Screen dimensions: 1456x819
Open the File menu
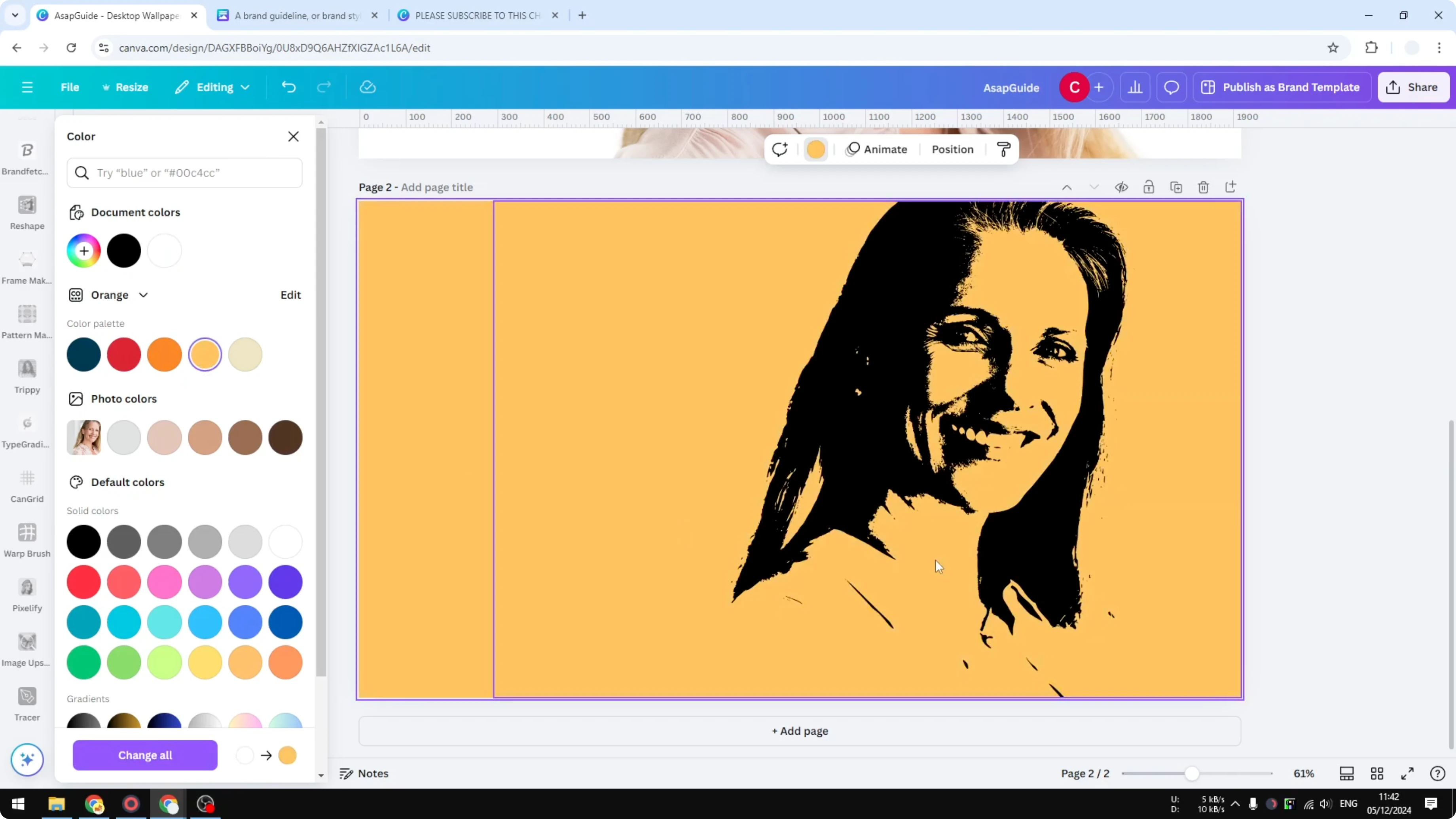point(70,87)
